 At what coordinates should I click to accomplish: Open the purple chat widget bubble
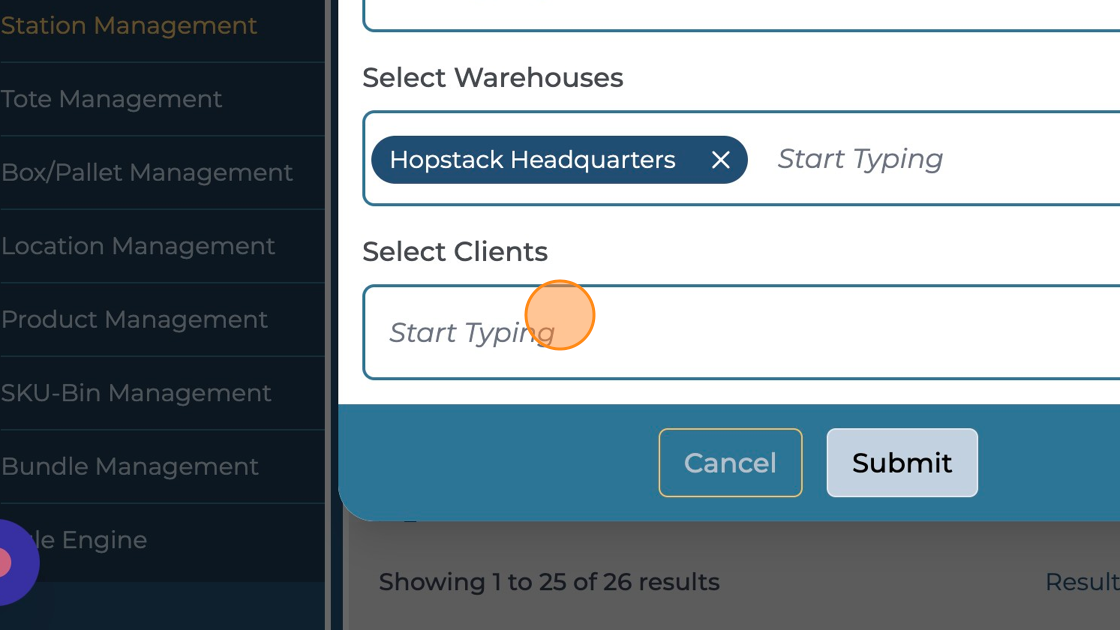10,563
